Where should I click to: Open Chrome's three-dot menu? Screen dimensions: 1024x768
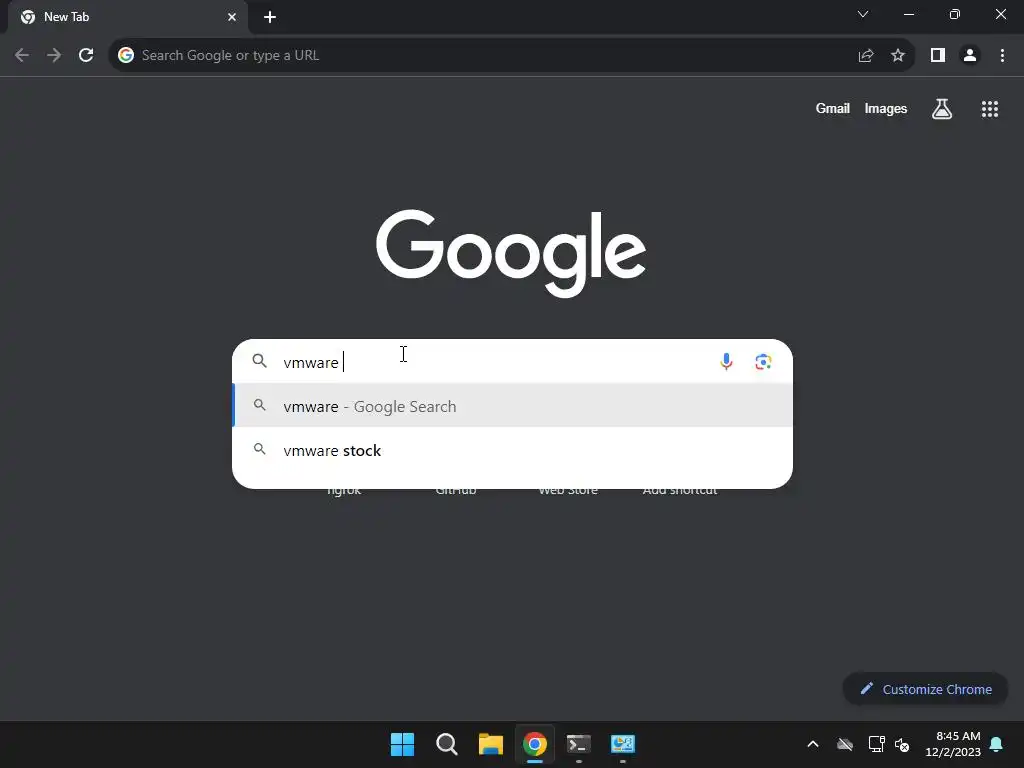[1002, 56]
